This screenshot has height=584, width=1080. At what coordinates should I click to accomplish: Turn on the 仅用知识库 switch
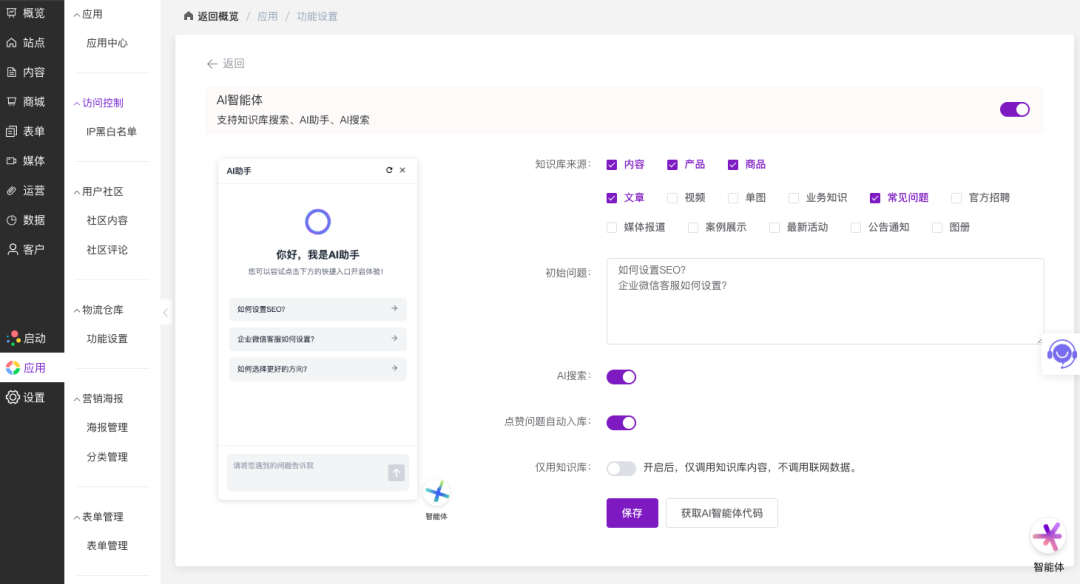(621, 468)
